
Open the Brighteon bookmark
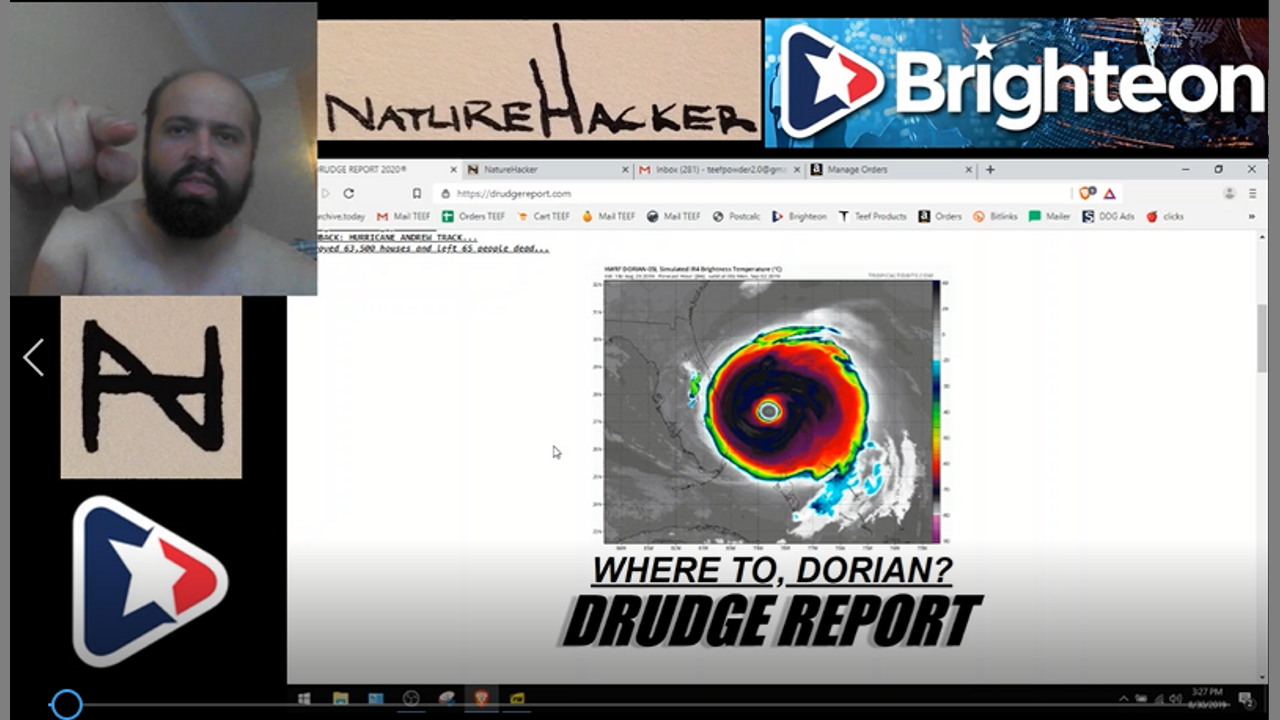point(800,216)
